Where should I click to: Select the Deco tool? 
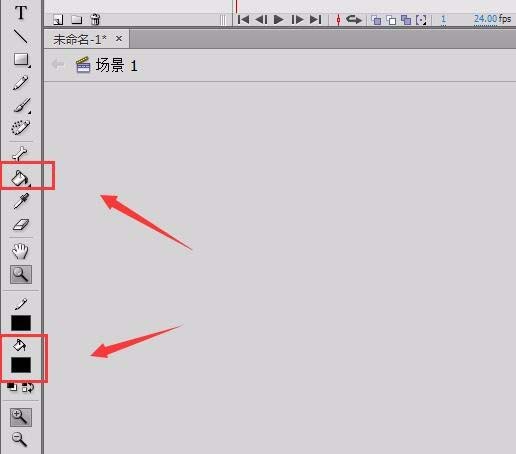(x=21, y=127)
